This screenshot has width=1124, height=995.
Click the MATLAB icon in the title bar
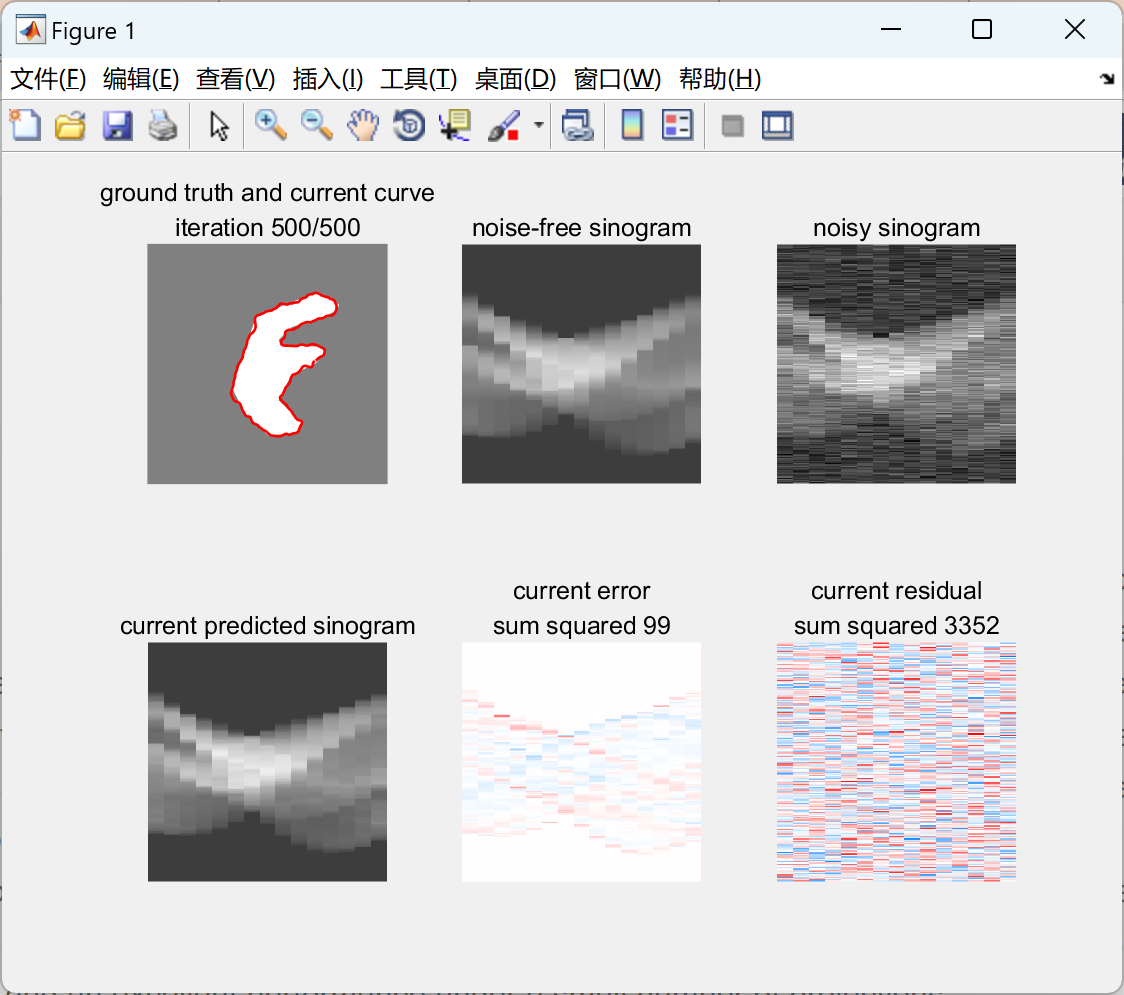click(30, 30)
